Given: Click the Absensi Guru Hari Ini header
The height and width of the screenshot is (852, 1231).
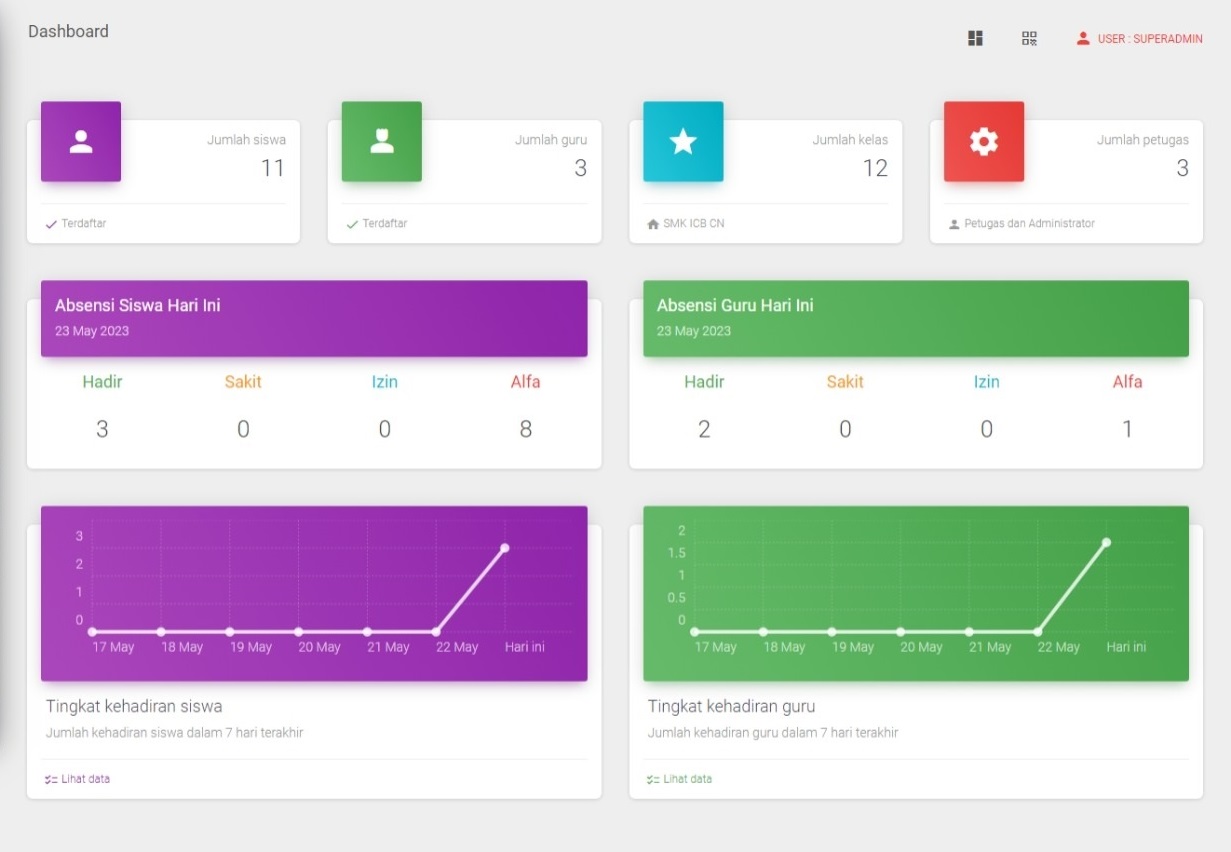Looking at the screenshot, I should click(x=735, y=306).
